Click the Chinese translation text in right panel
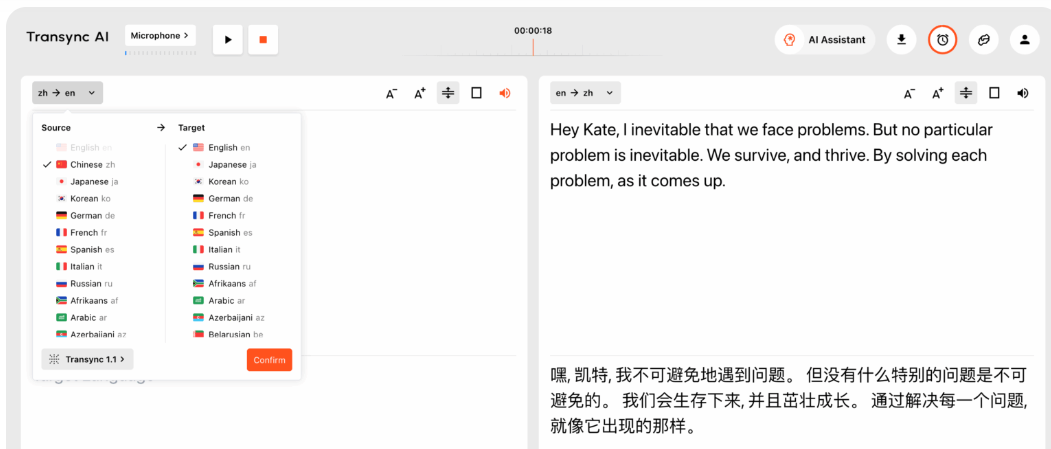1051x449 pixels. [788, 400]
